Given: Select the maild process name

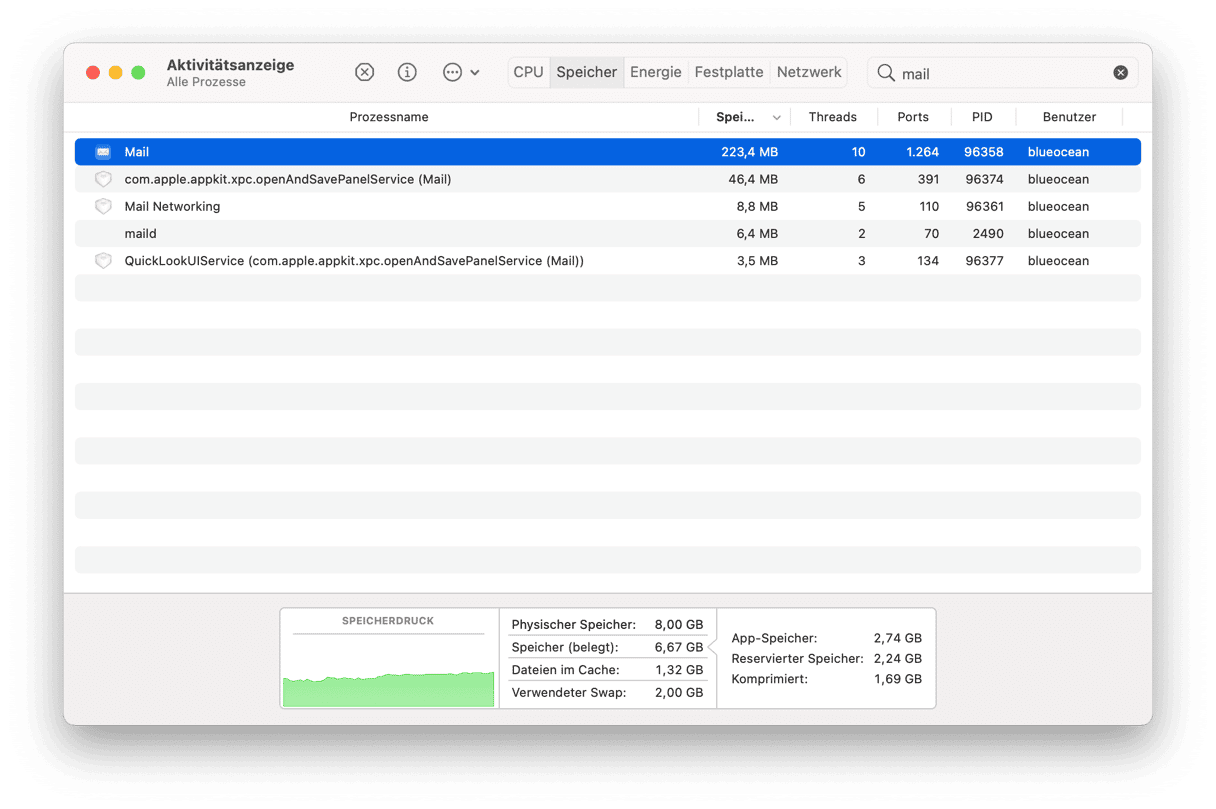Looking at the screenshot, I should coord(140,233).
